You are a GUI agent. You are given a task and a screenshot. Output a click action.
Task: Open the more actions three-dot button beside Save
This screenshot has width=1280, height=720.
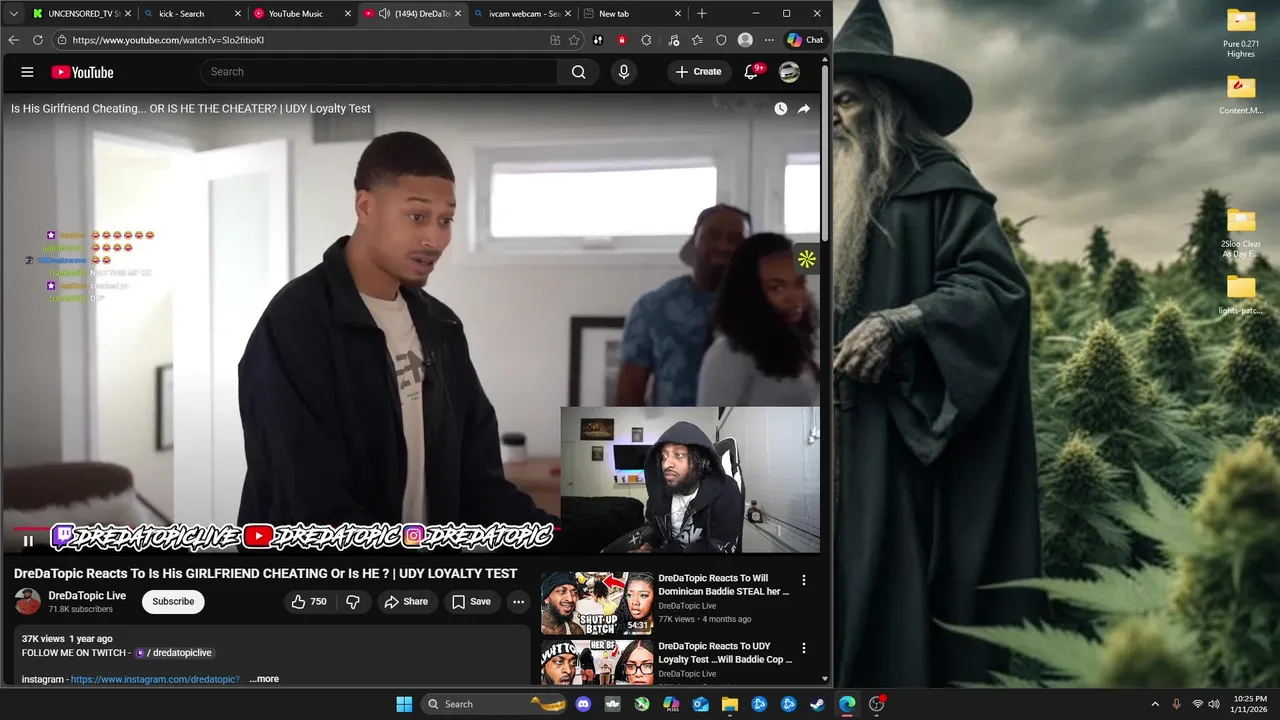pos(518,602)
